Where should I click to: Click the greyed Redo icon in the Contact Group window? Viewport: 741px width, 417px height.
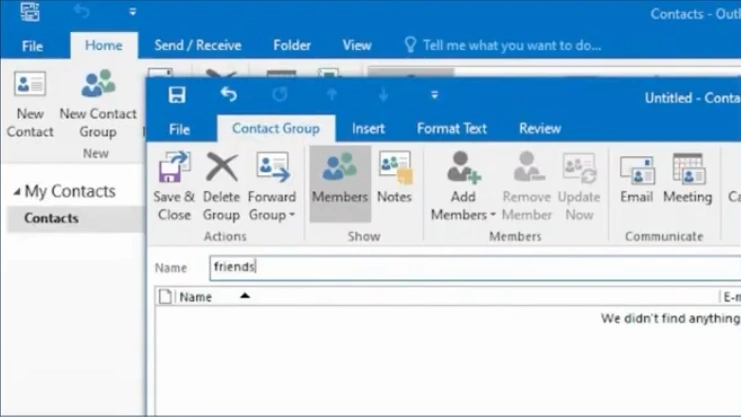pyautogui.click(x=280, y=95)
